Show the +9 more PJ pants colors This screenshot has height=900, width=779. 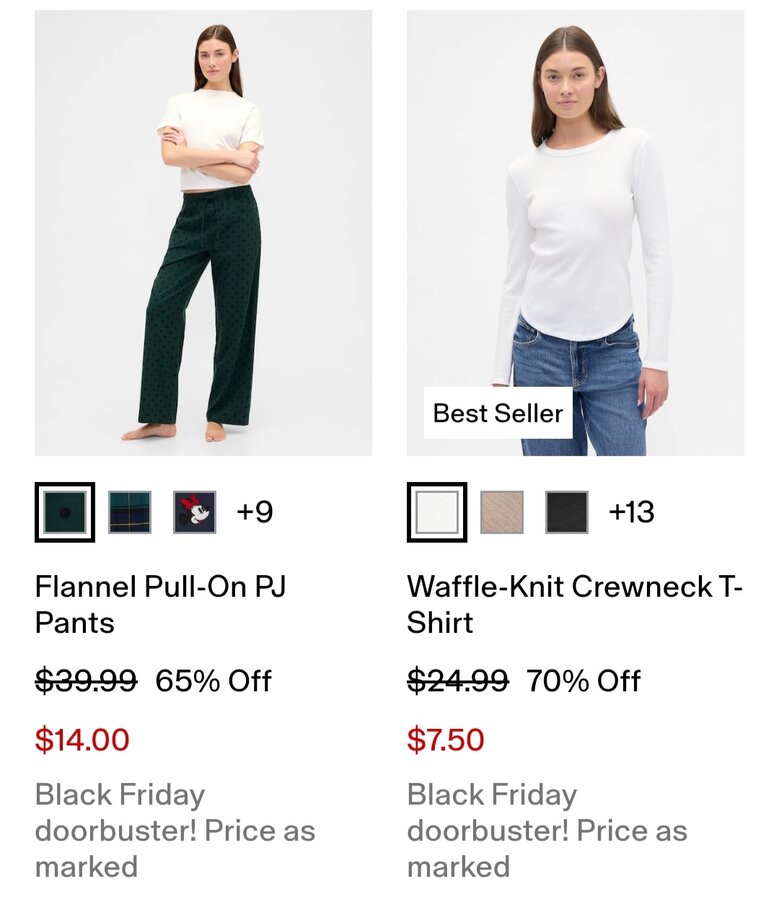click(255, 512)
